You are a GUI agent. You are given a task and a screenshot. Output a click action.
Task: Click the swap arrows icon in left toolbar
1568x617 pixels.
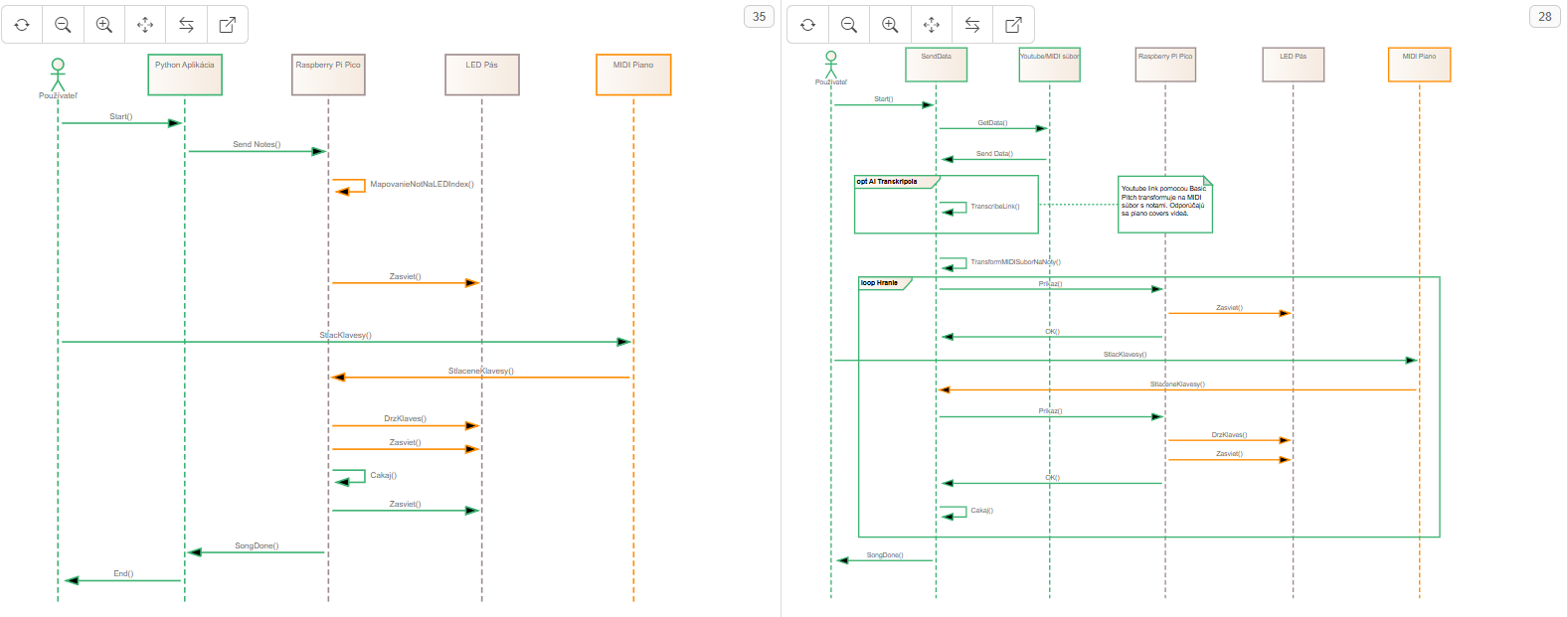coord(186,25)
